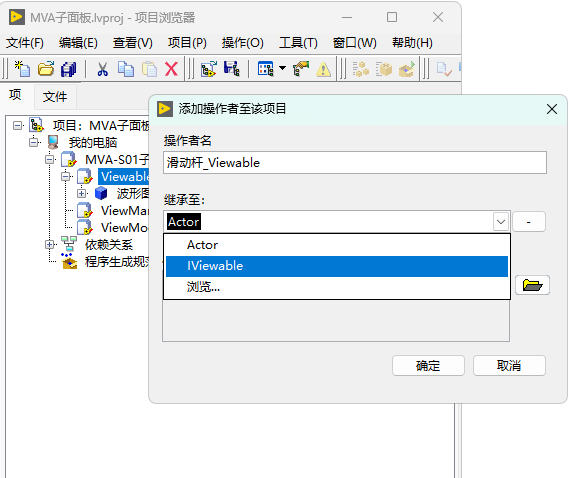572x478 pixels.
Task: Click the yellow warning triangle icon
Action: pyautogui.click(x=324, y=69)
